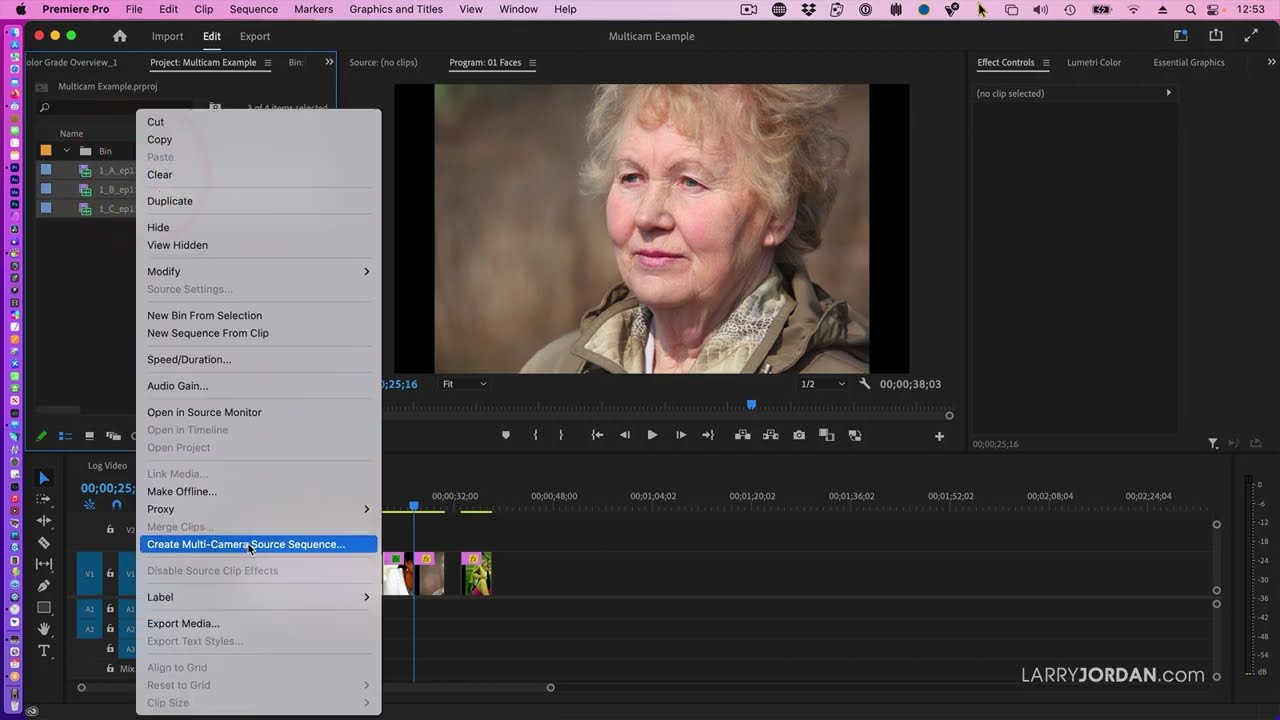Toggle insert sequences as nests
The height and width of the screenshot is (720, 1280).
(89, 506)
